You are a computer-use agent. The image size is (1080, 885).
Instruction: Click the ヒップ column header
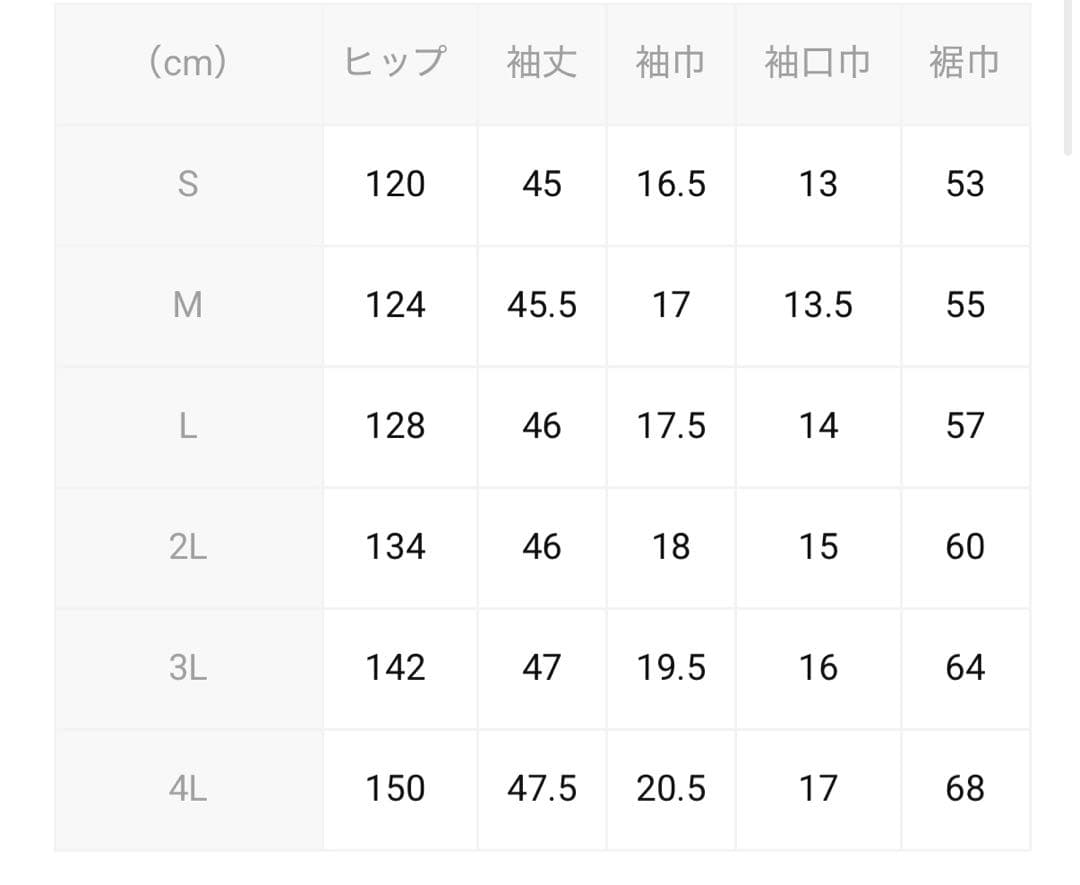tap(395, 63)
